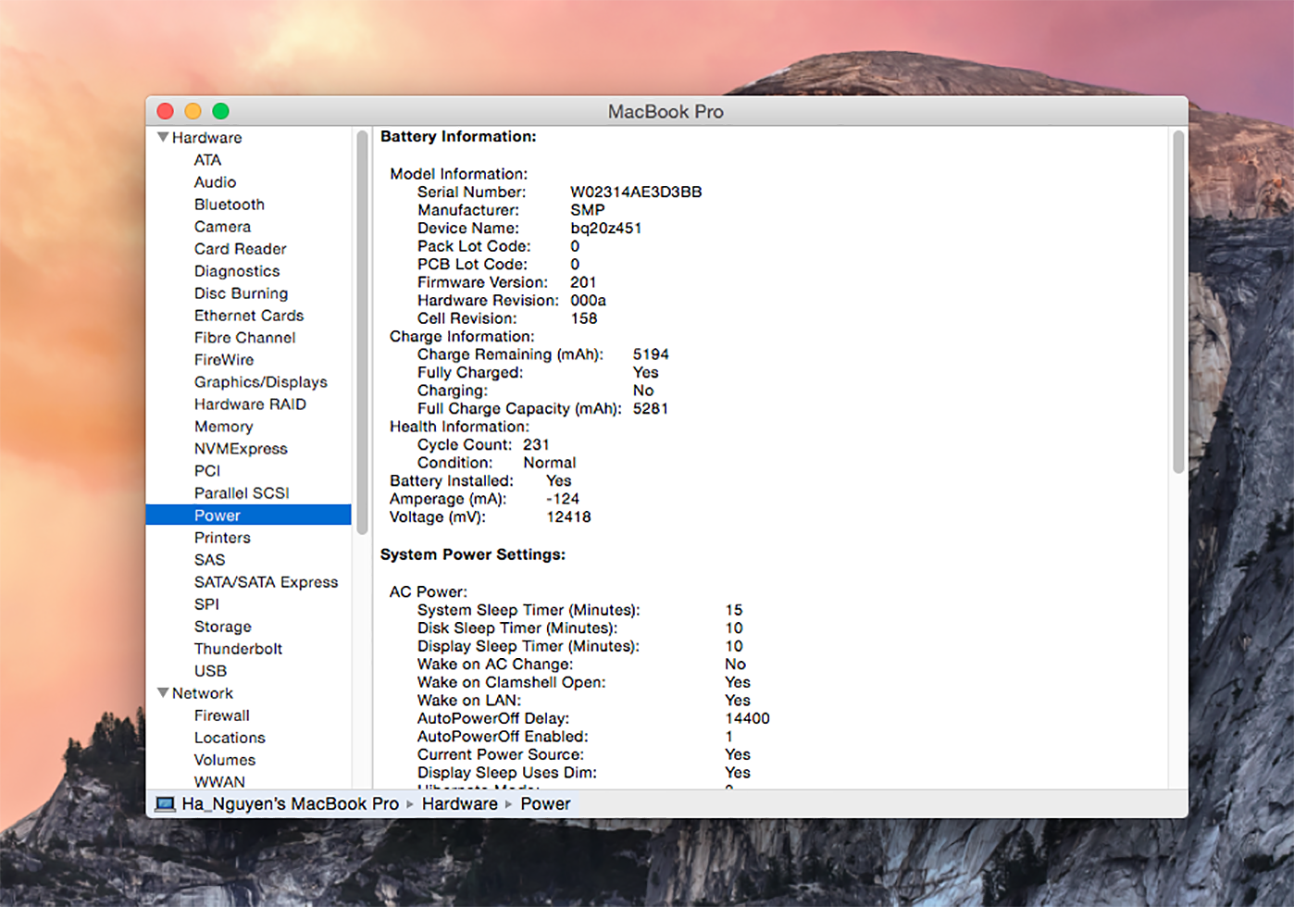Select Graphics/Displays in sidebar
The width and height of the screenshot is (1294, 907).
tap(260, 382)
